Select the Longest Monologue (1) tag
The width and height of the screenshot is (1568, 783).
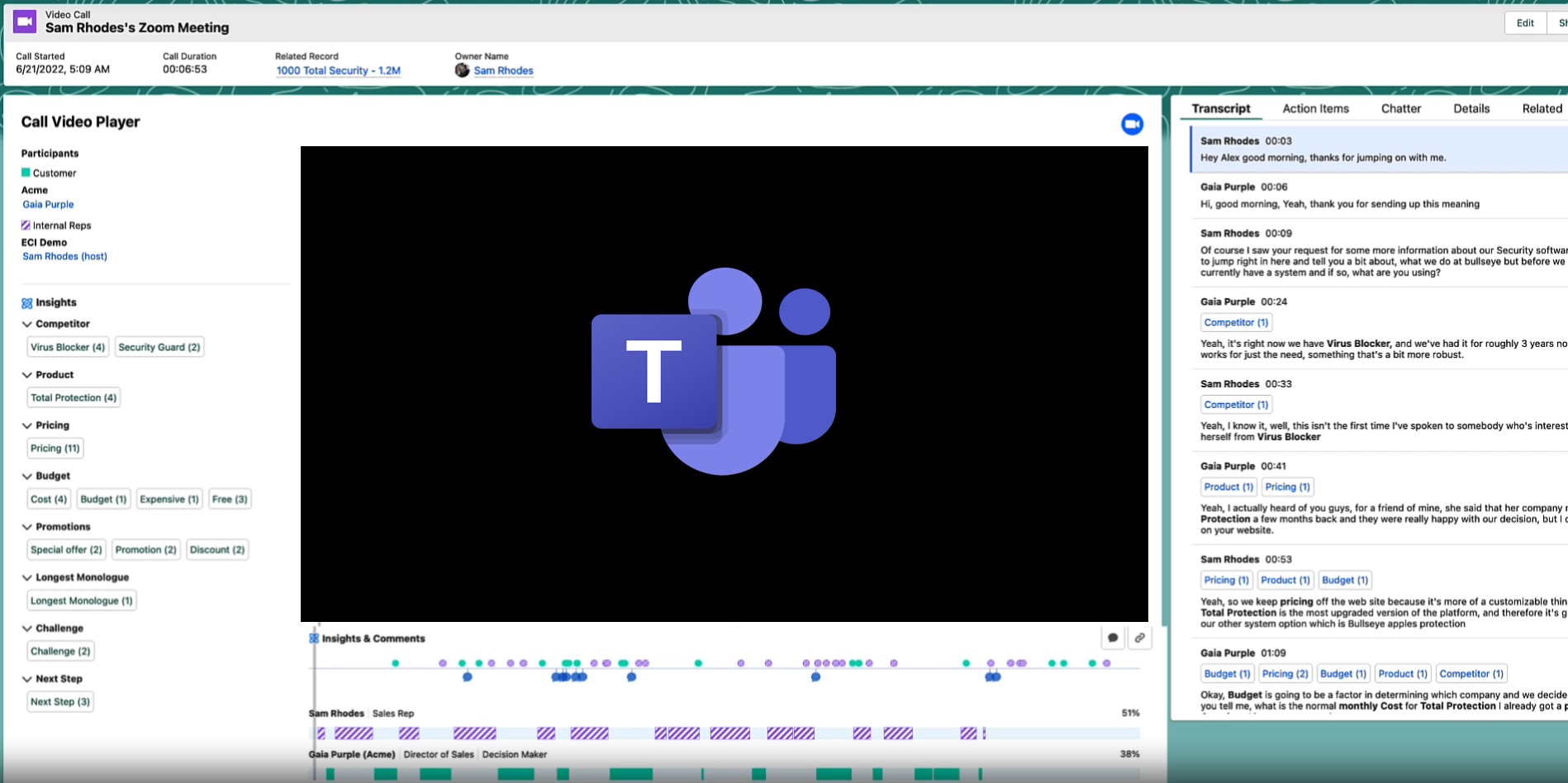82,601
